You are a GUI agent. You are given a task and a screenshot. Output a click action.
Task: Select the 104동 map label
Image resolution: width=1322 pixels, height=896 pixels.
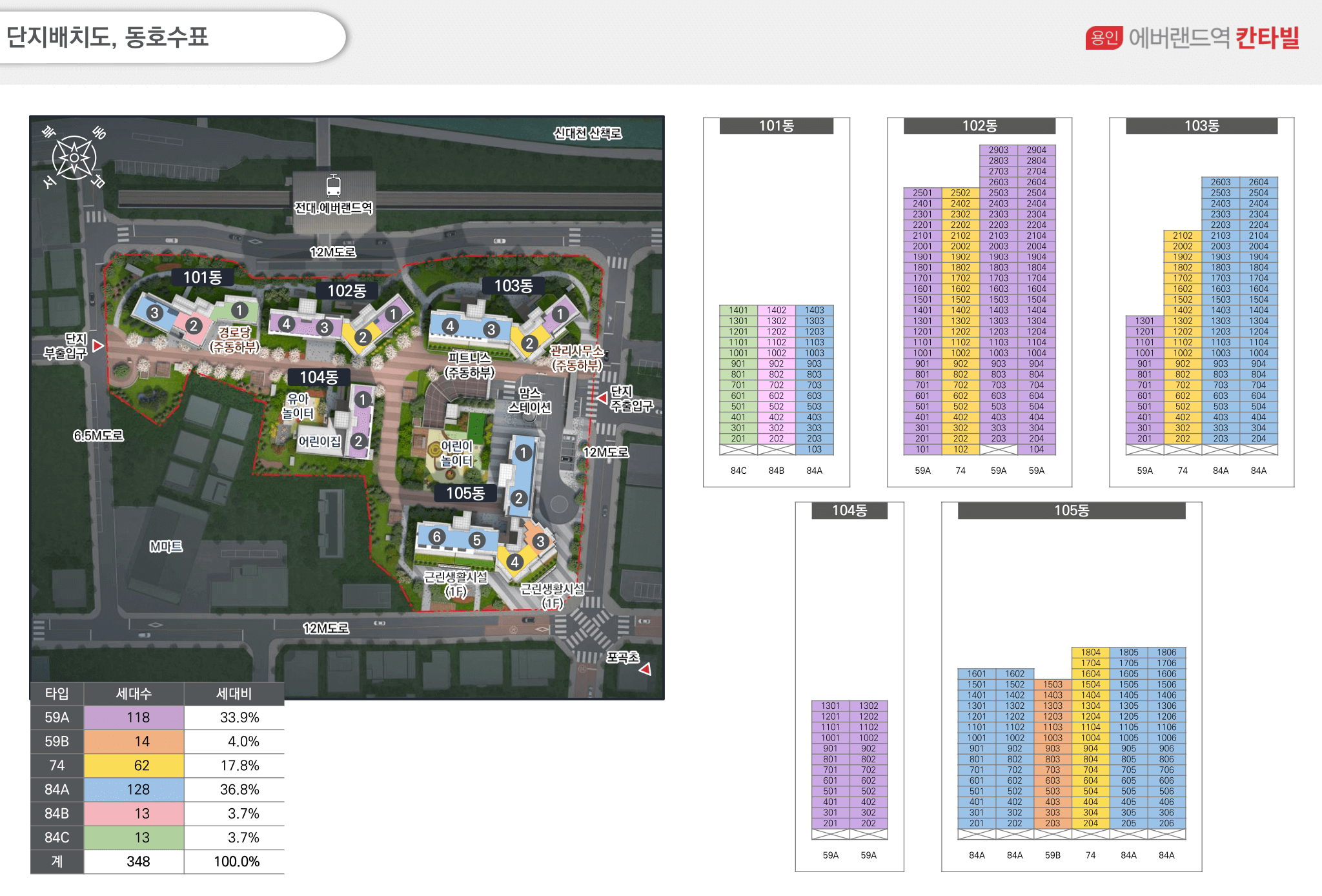coord(318,377)
